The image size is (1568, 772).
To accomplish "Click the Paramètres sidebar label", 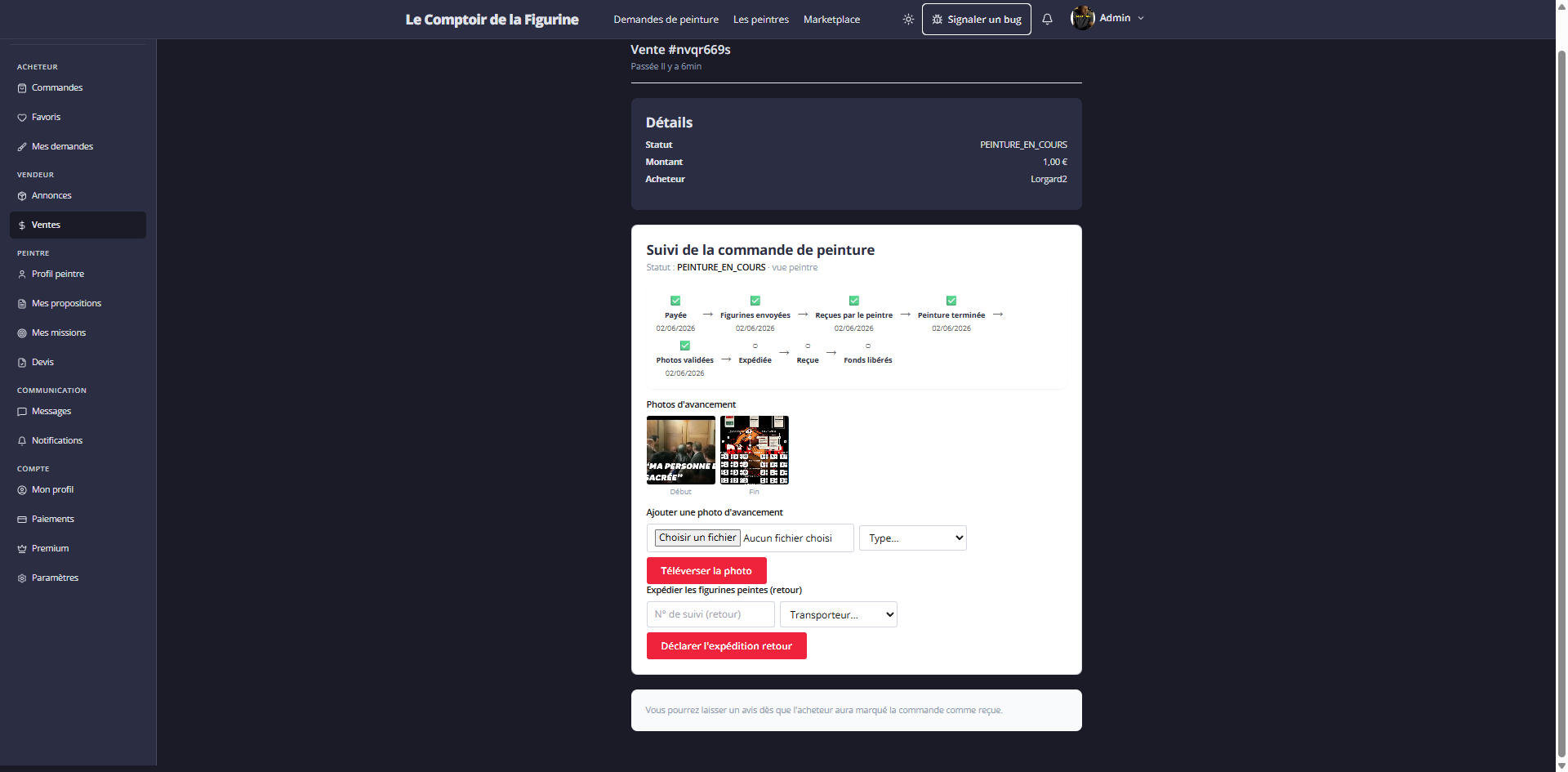I will 56,578.
